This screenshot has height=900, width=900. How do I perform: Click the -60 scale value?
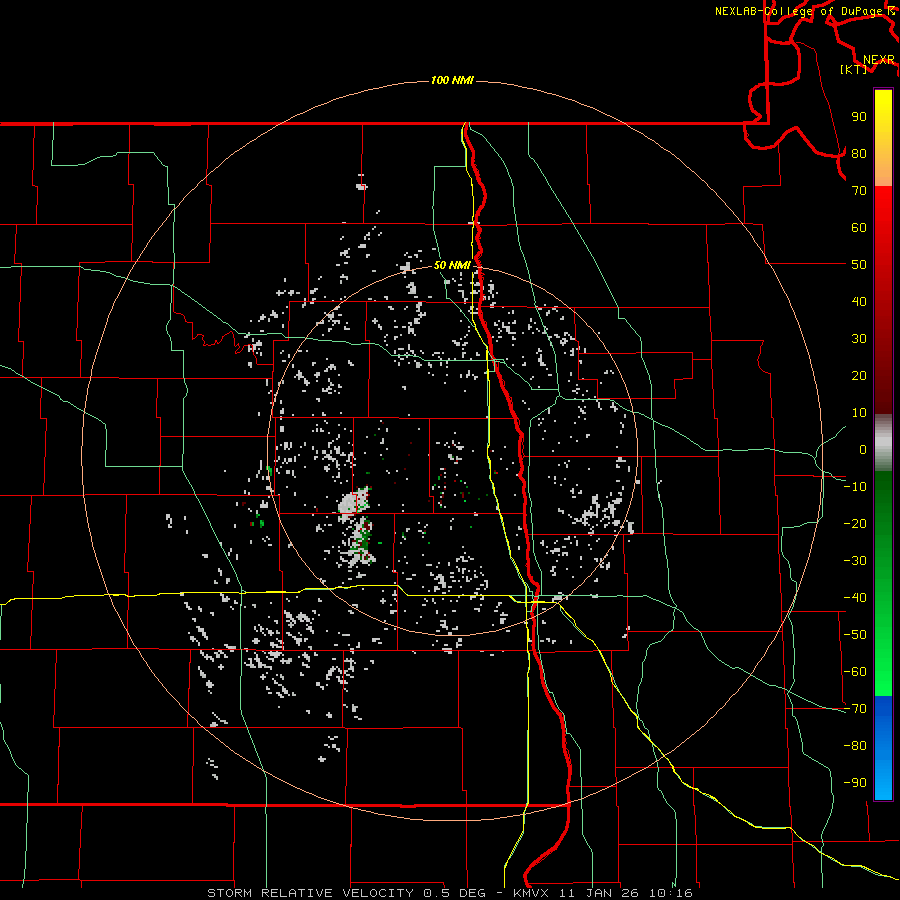[855, 672]
